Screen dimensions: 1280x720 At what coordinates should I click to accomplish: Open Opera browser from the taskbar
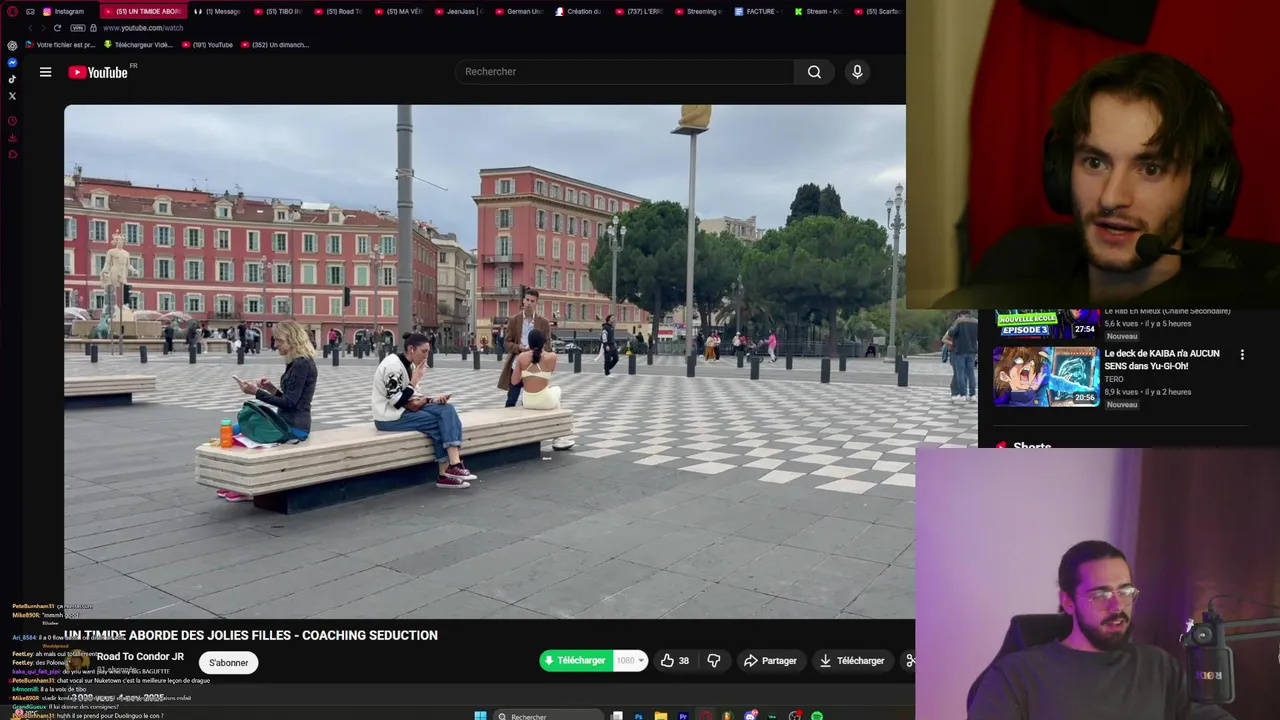[x=706, y=716]
